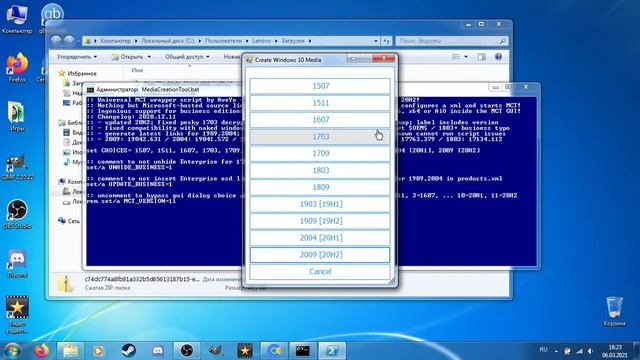640x360 pixels.
Task: Go back in the Explorer window
Action: click(x=56, y=40)
